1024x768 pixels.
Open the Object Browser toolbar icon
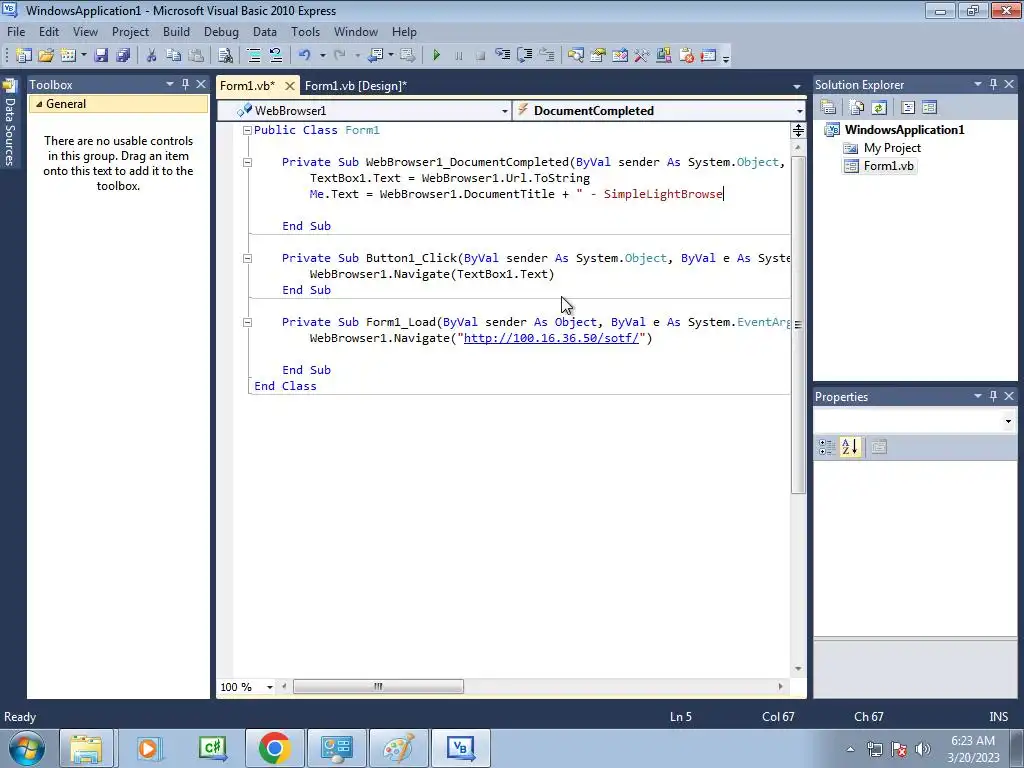tap(620, 56)
